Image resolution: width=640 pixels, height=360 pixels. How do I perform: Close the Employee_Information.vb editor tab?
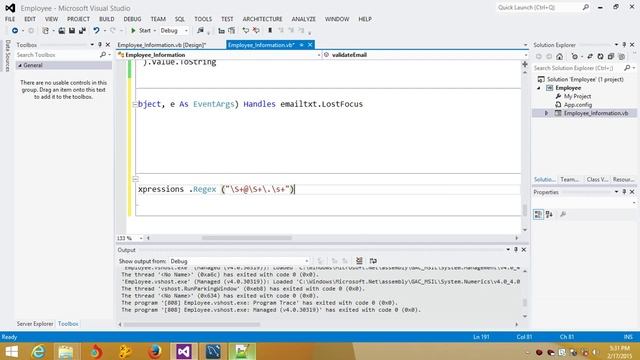[310, 45]
